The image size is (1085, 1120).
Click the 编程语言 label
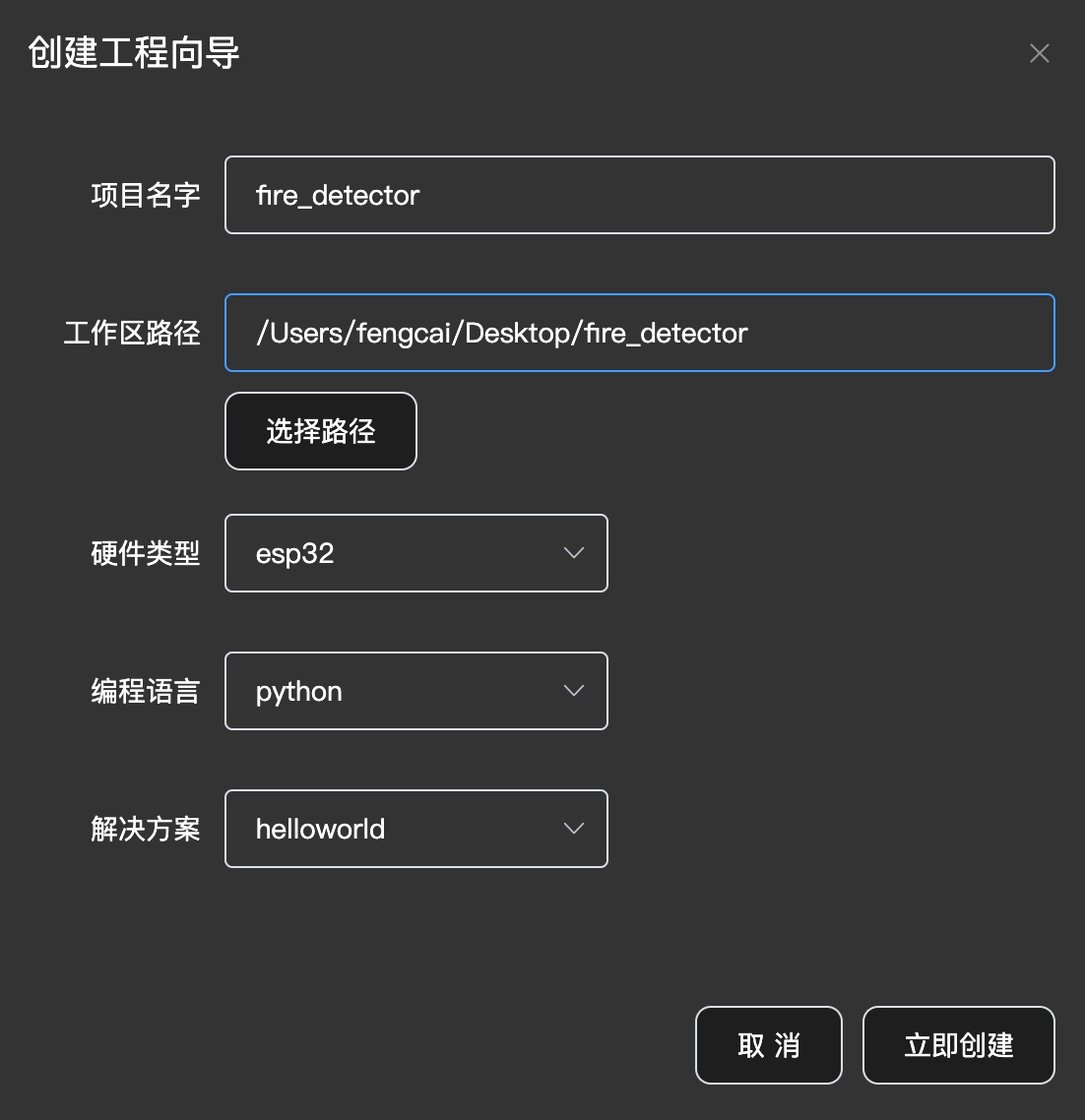(146, 691)
